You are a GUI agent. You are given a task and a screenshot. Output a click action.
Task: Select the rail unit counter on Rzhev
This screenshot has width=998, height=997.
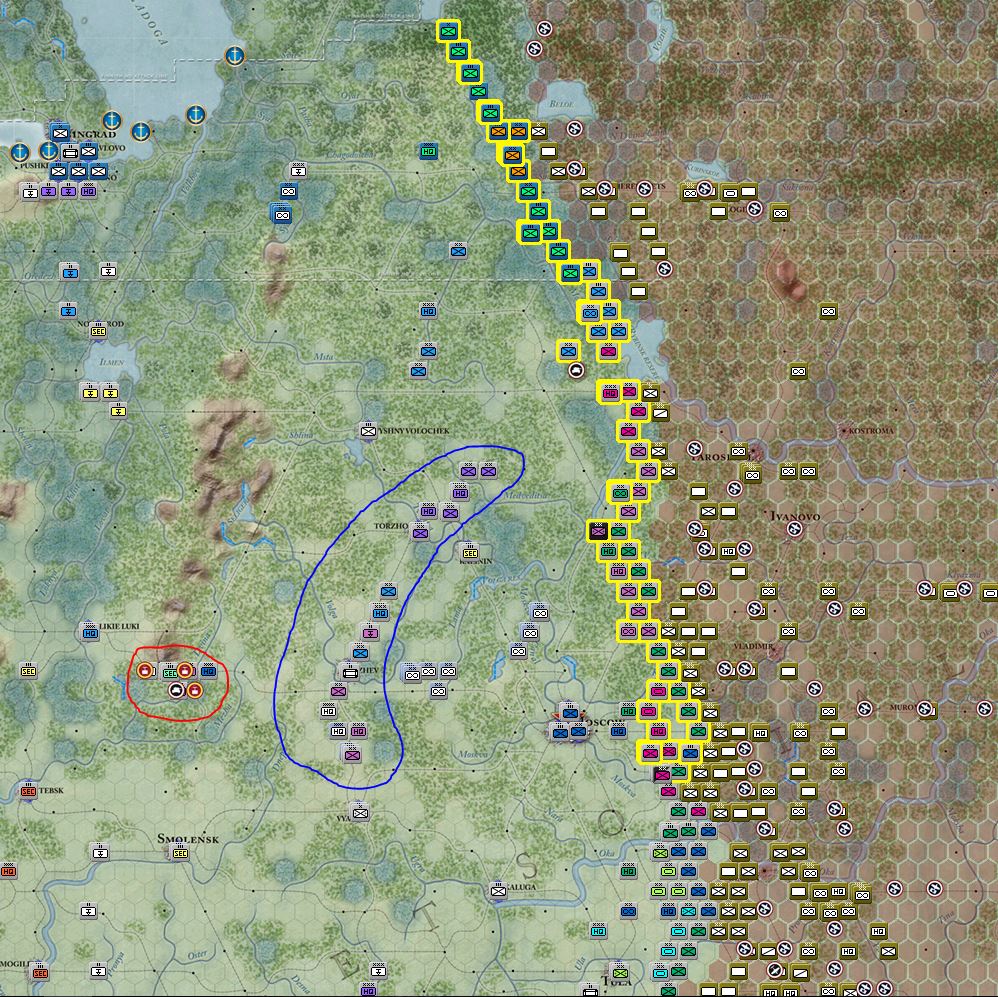349,672
